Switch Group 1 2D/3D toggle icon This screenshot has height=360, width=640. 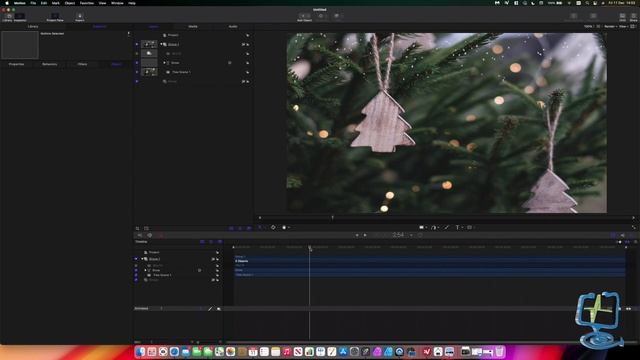coord(243,44)
